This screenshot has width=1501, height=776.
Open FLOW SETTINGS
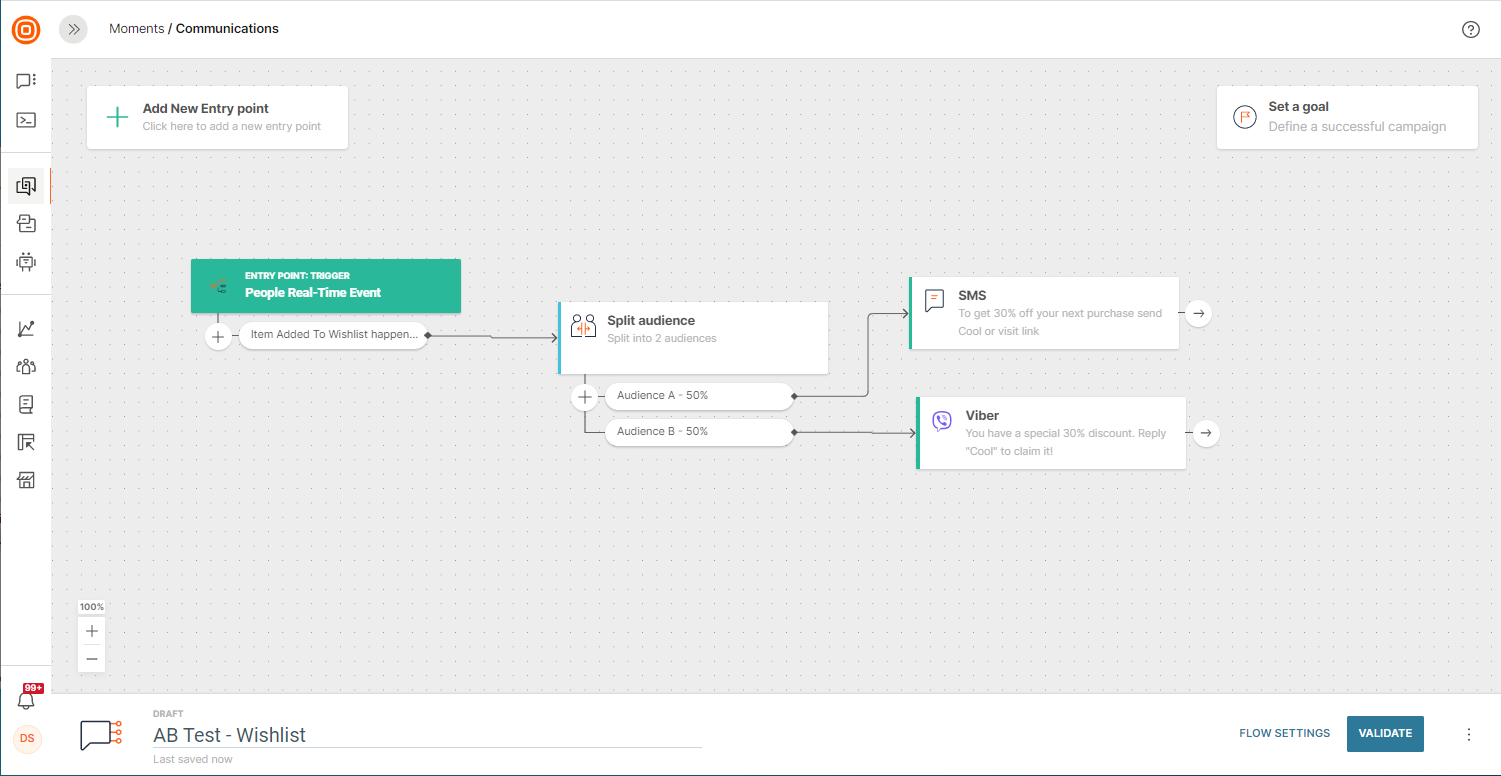[x=1284, y=733]
